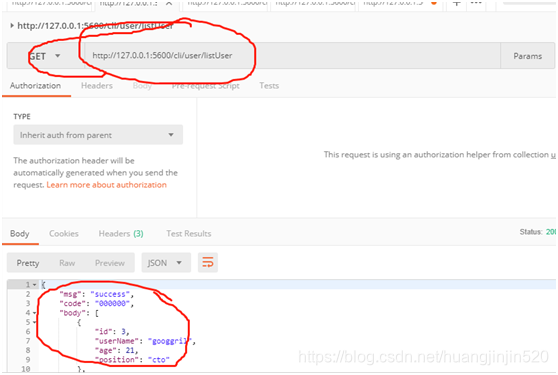The image size is (558, 375).
Task: Open the response Headers (3) tab
Action: coord(121,234)
